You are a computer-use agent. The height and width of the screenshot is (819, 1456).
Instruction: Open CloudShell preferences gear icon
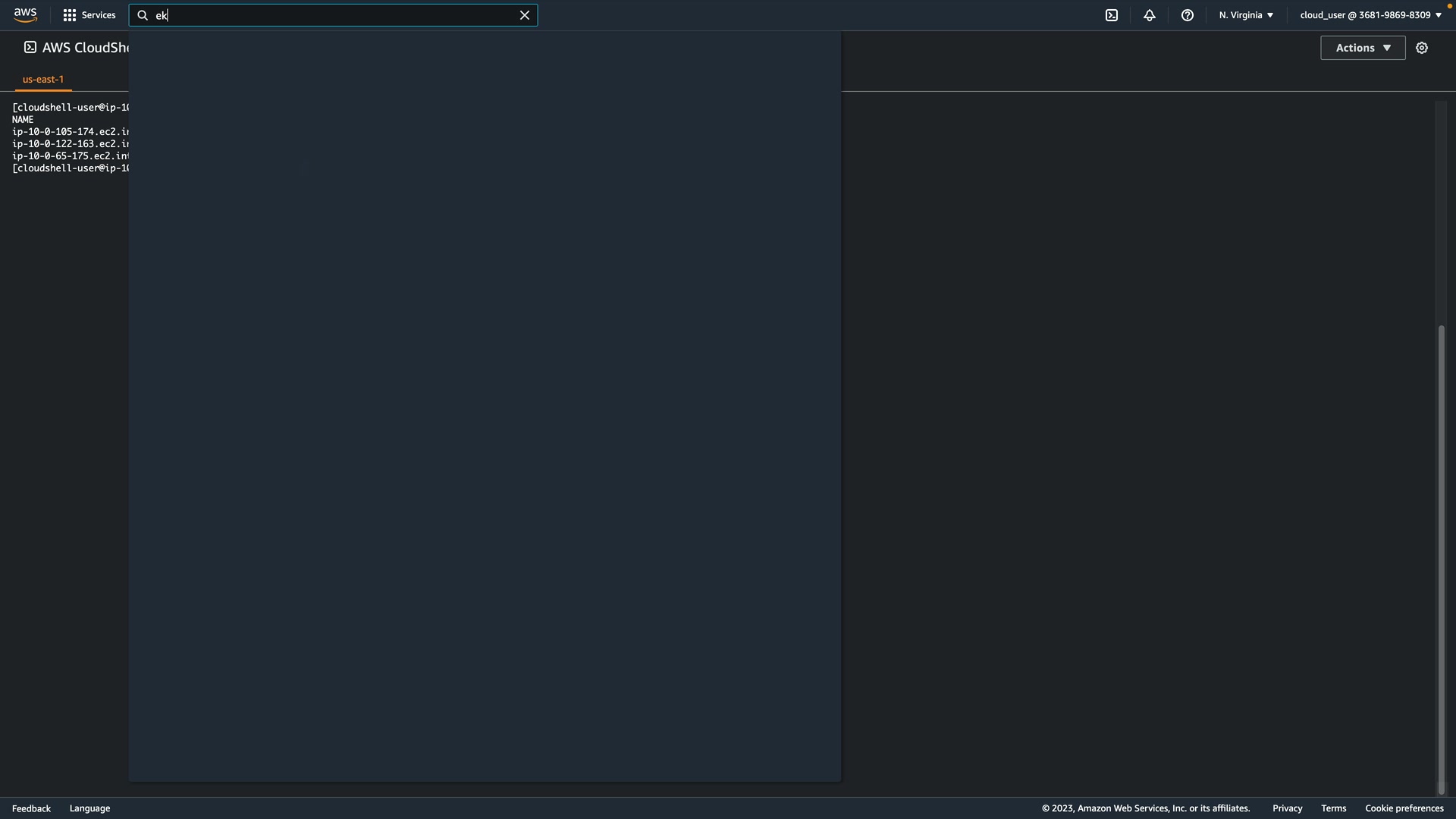[x=1422, y=48]
